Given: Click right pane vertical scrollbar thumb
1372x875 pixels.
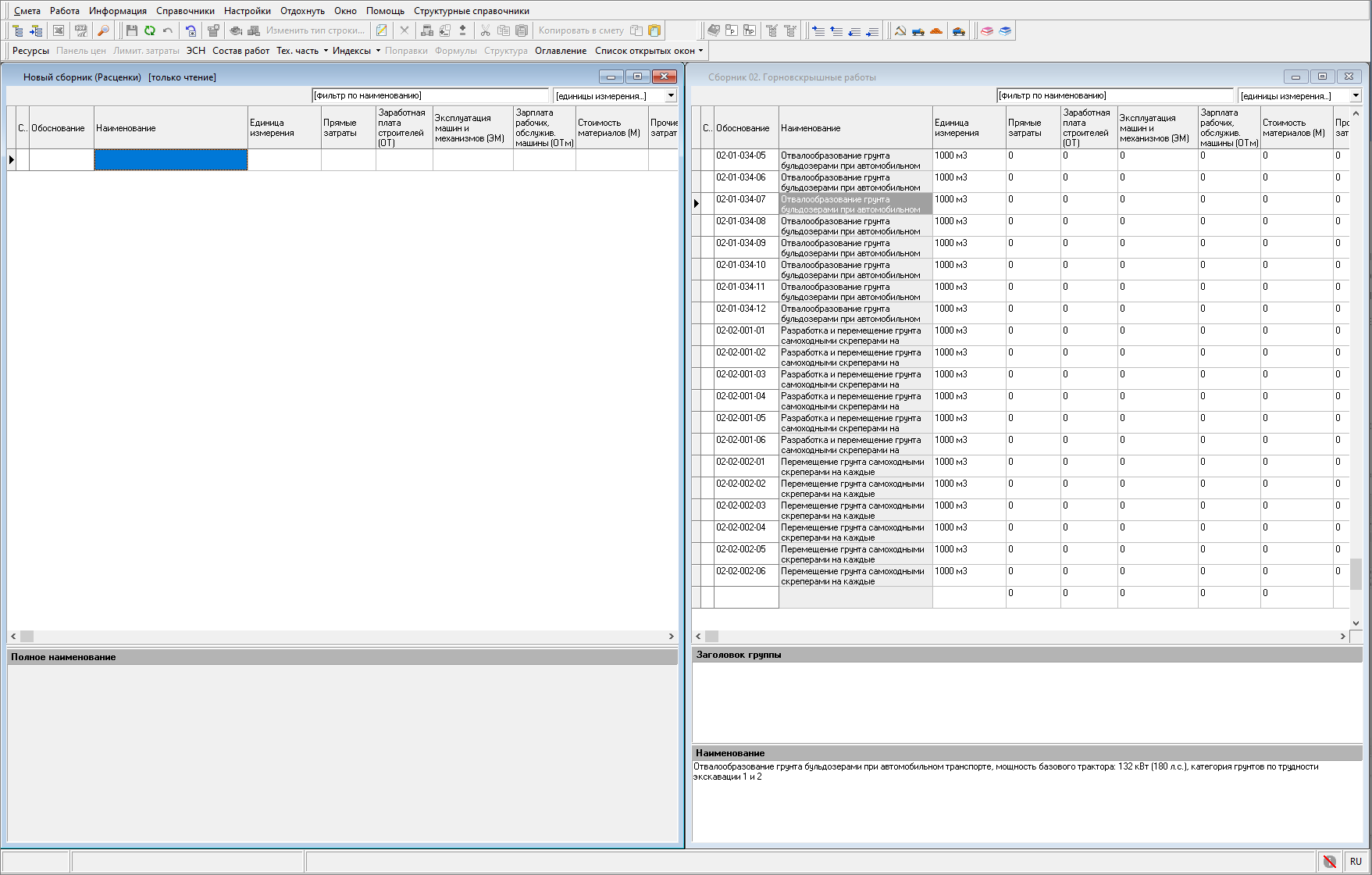Looking at the screenshot, I should pos(1356,573).
